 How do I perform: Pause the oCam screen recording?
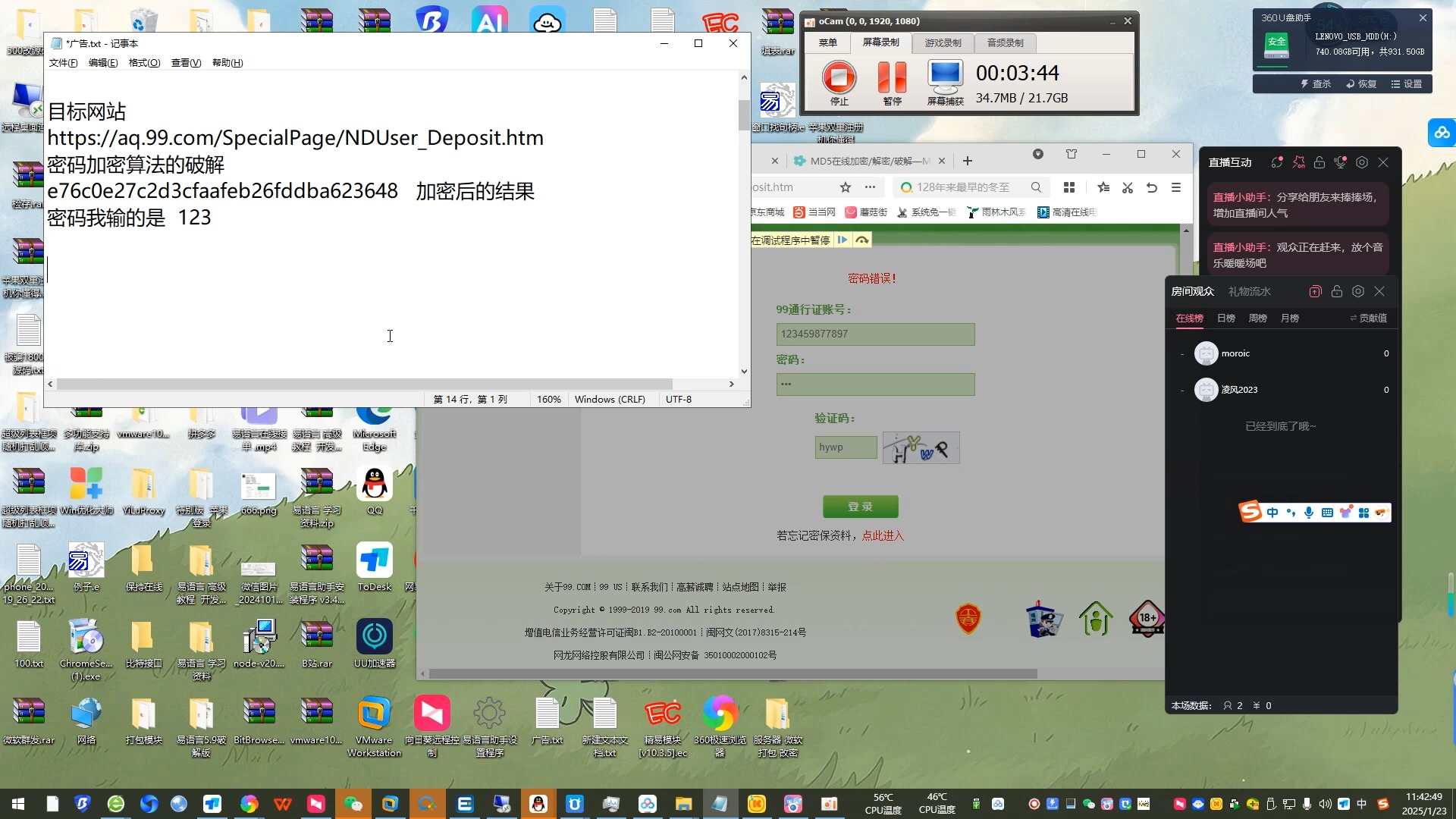892,78
